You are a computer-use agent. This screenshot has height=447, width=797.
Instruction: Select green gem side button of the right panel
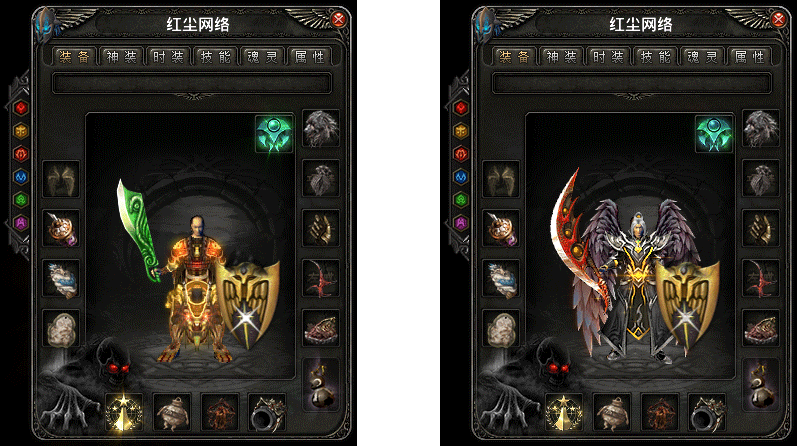click(461, 199)
